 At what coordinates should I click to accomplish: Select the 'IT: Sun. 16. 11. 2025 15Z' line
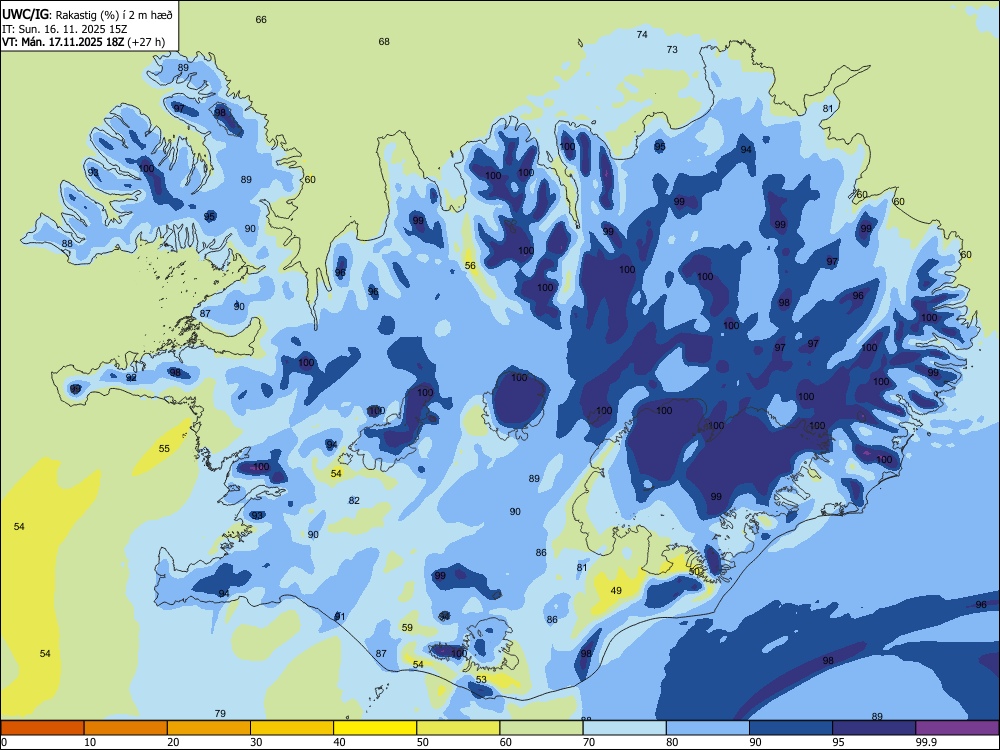pyautogui.click(x=64, y=29)
